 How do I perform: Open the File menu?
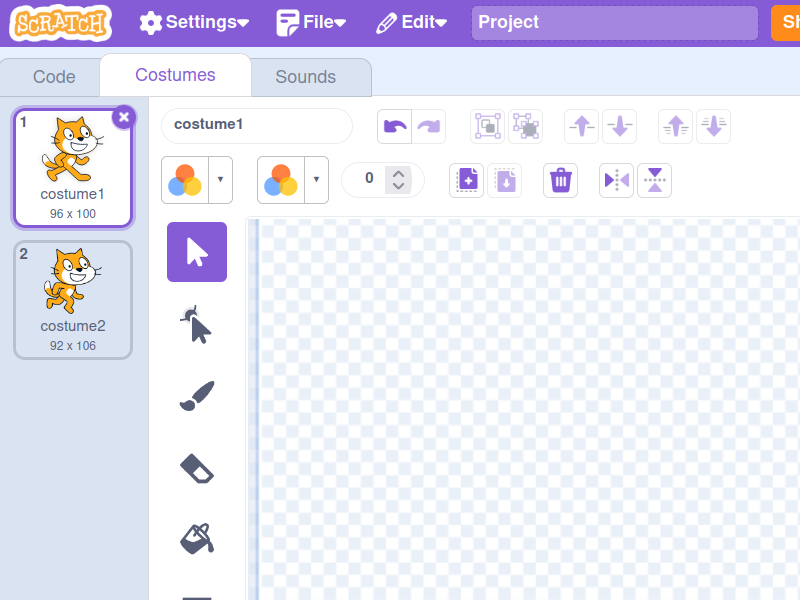(311, 22)
